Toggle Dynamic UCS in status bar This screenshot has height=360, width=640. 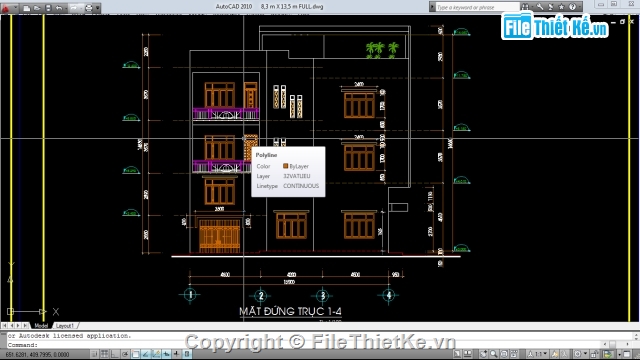(x=156, y=354)
